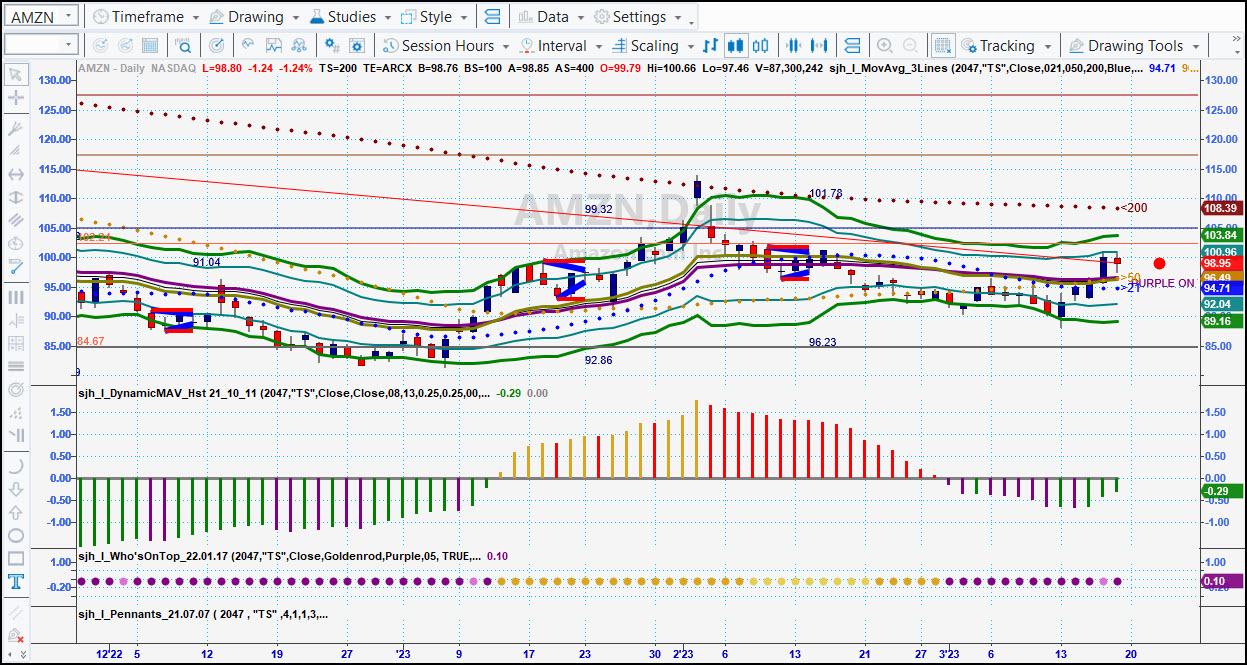
Task: Select the down arrow marker tool
Action: 15,489
